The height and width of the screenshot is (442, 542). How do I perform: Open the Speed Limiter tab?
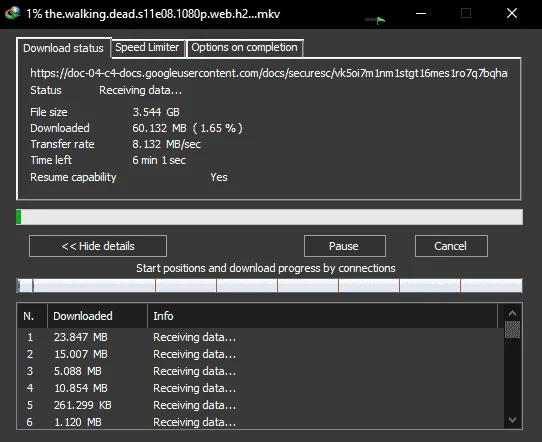(x=147, y=47)
